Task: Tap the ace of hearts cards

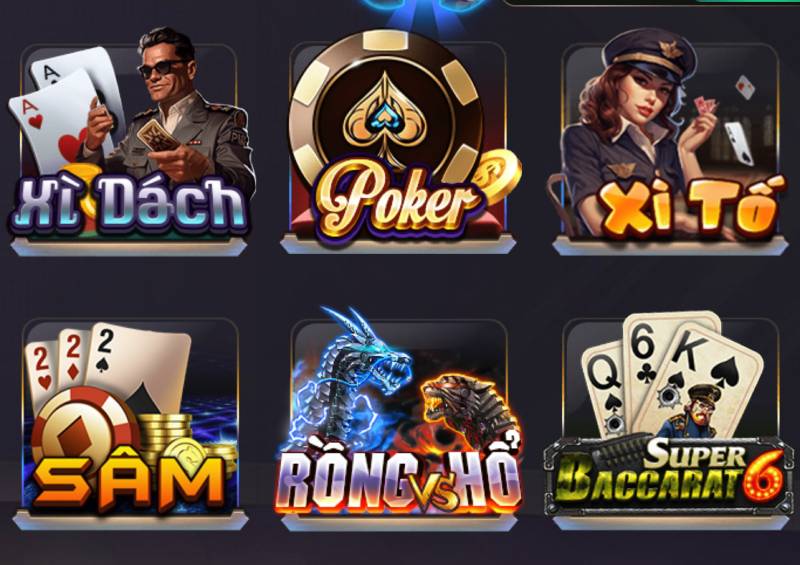Action: coord(61,110)
